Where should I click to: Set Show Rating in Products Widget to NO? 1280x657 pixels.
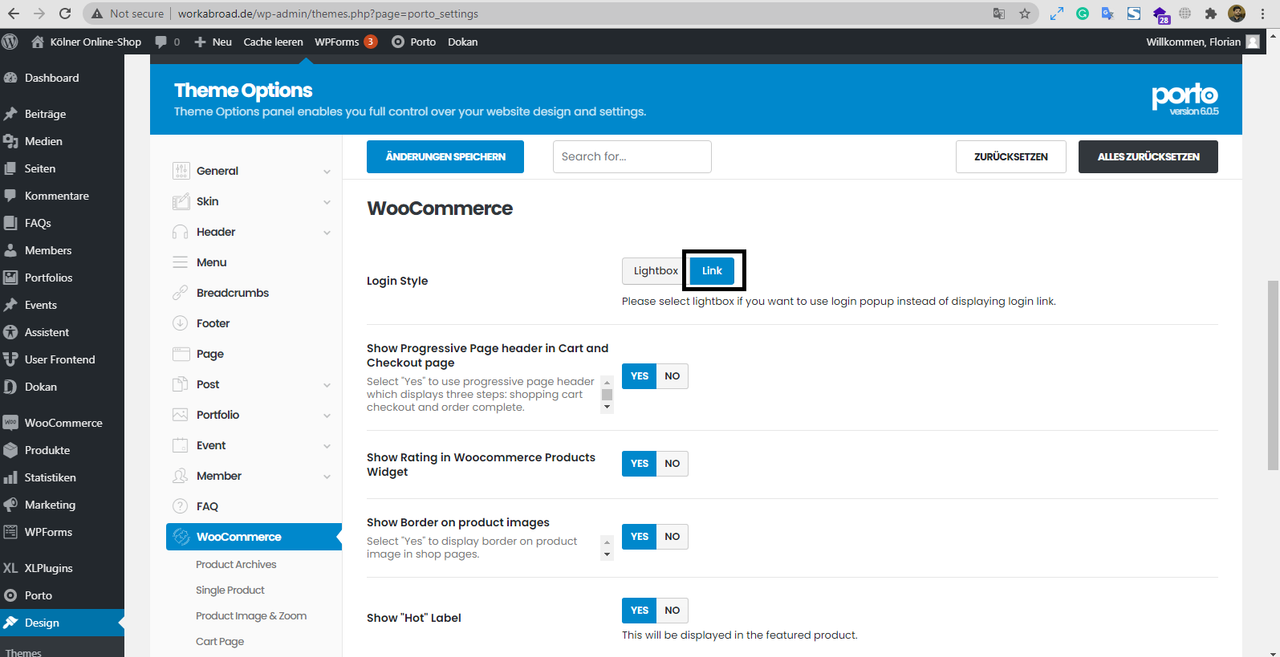click(672, 463)
